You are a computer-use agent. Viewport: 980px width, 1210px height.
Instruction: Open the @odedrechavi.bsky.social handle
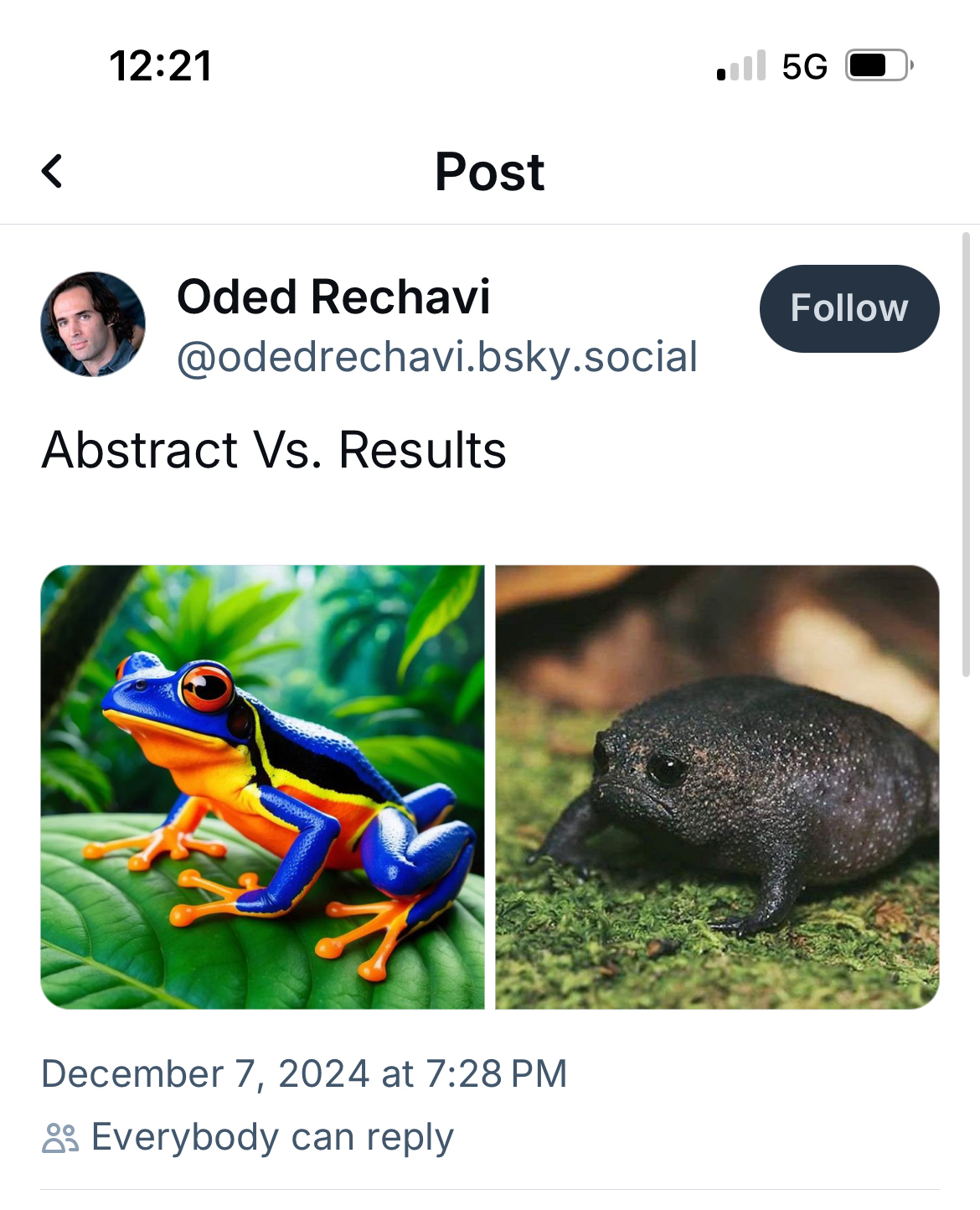pos(436,358)
